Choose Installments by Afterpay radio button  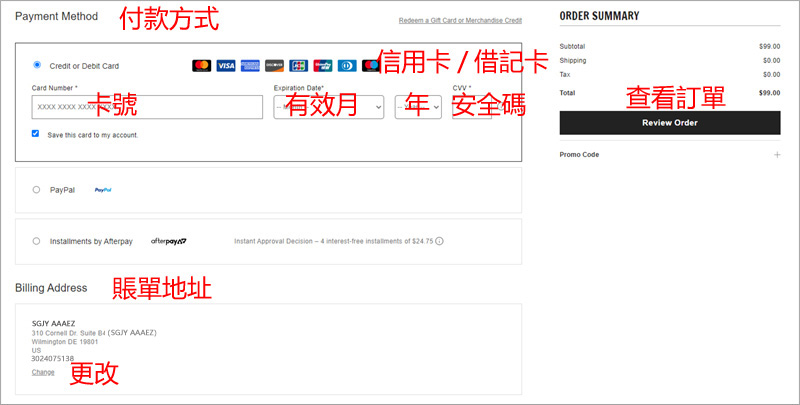[x=37, y=241]
